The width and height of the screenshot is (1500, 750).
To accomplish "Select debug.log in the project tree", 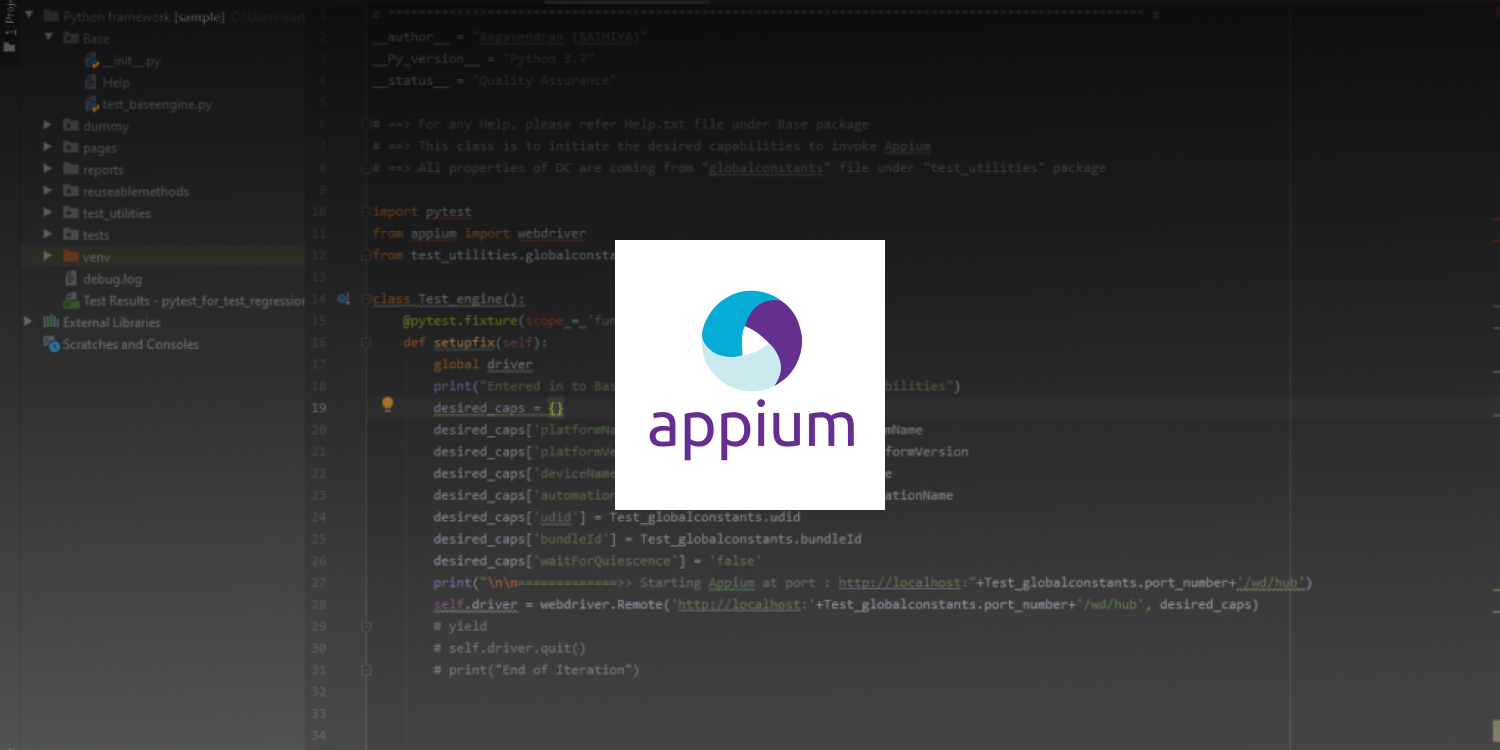I will (112, 279).
